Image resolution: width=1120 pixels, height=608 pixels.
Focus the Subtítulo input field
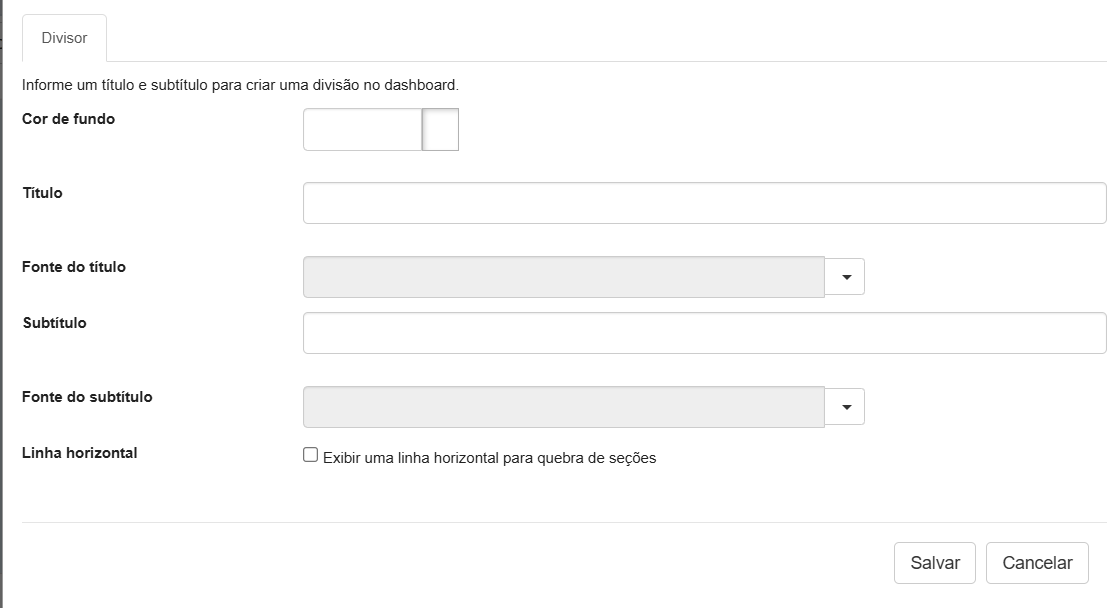pos(704,333)
